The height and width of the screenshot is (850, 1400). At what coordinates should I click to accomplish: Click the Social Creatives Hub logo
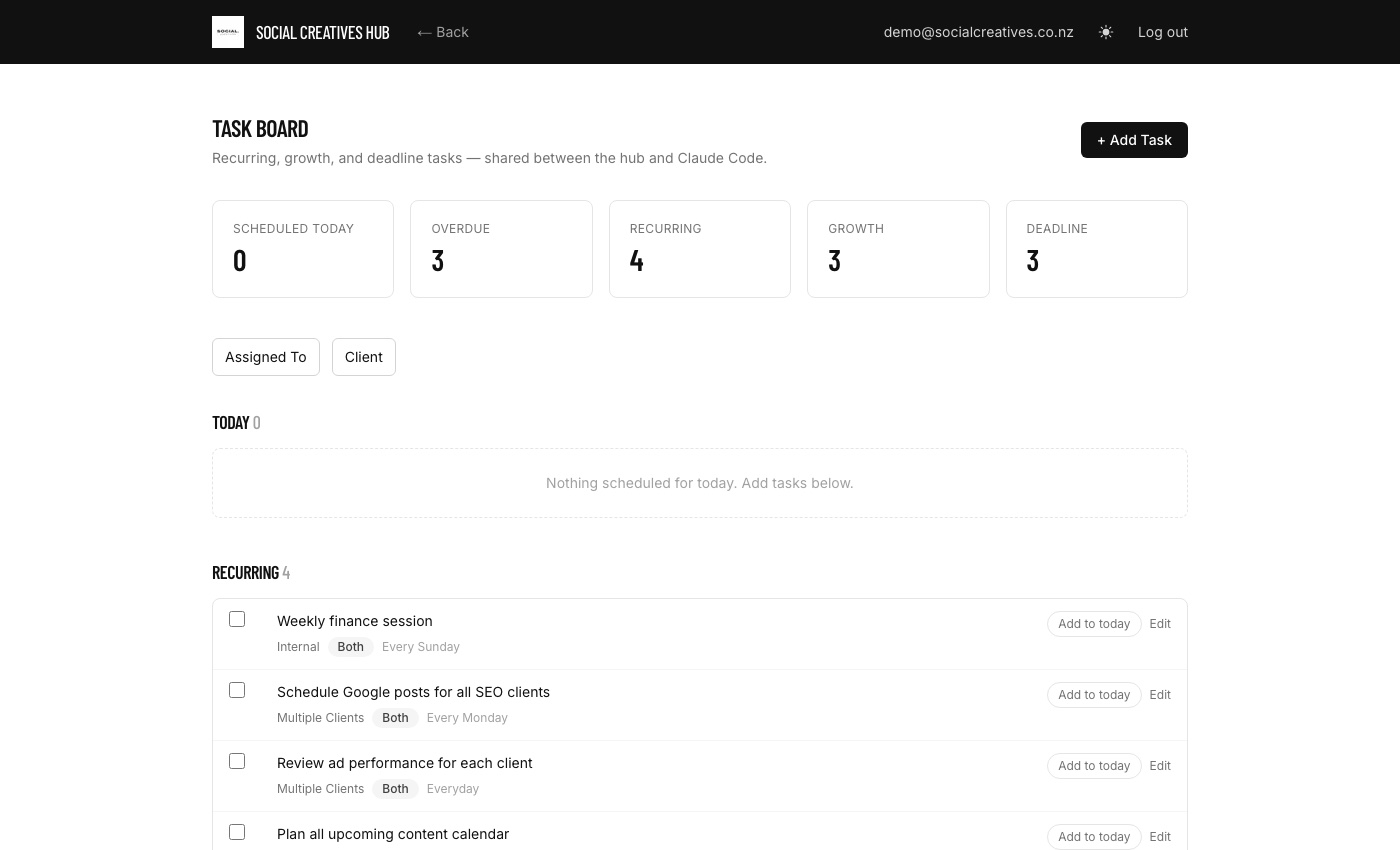pyautogui.click(x=228, y=32)
